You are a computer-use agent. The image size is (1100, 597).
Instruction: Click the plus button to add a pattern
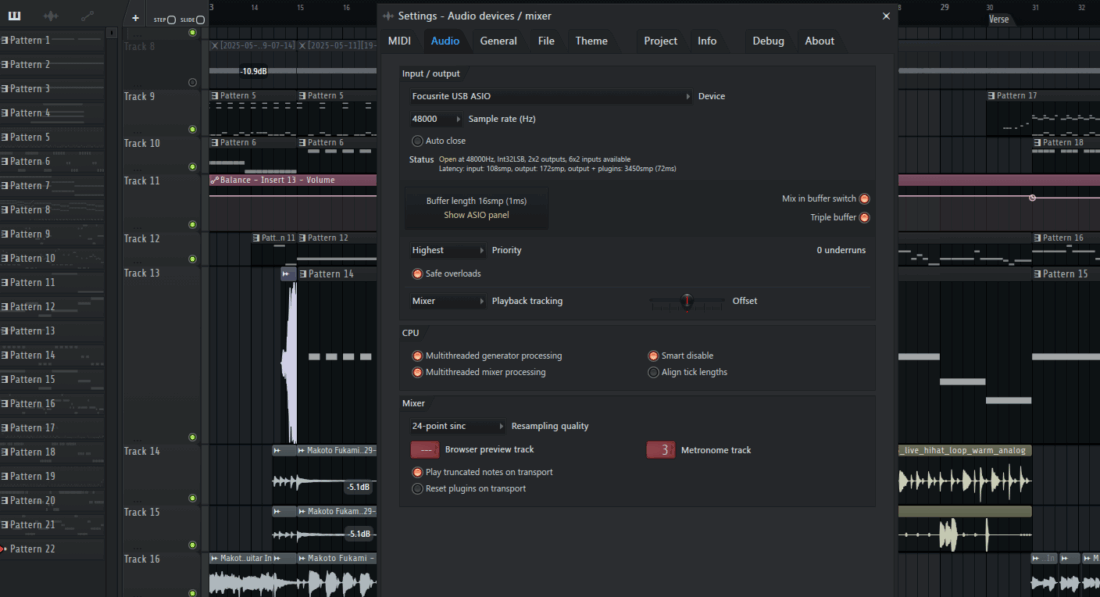click(135, 18)
